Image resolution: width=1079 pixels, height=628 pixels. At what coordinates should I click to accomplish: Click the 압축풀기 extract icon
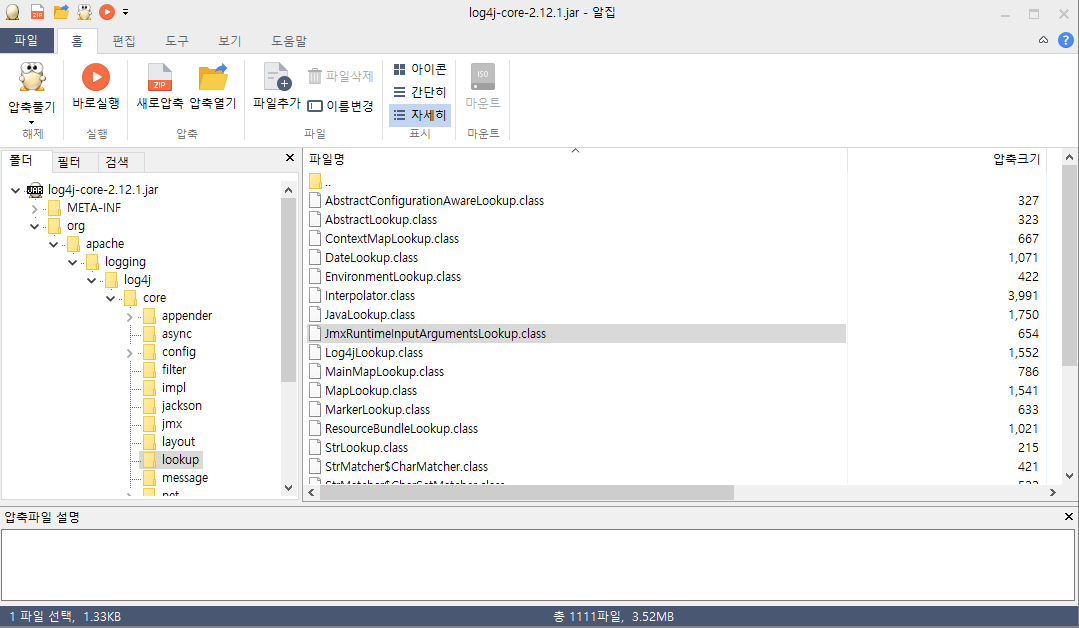(32, 77)
